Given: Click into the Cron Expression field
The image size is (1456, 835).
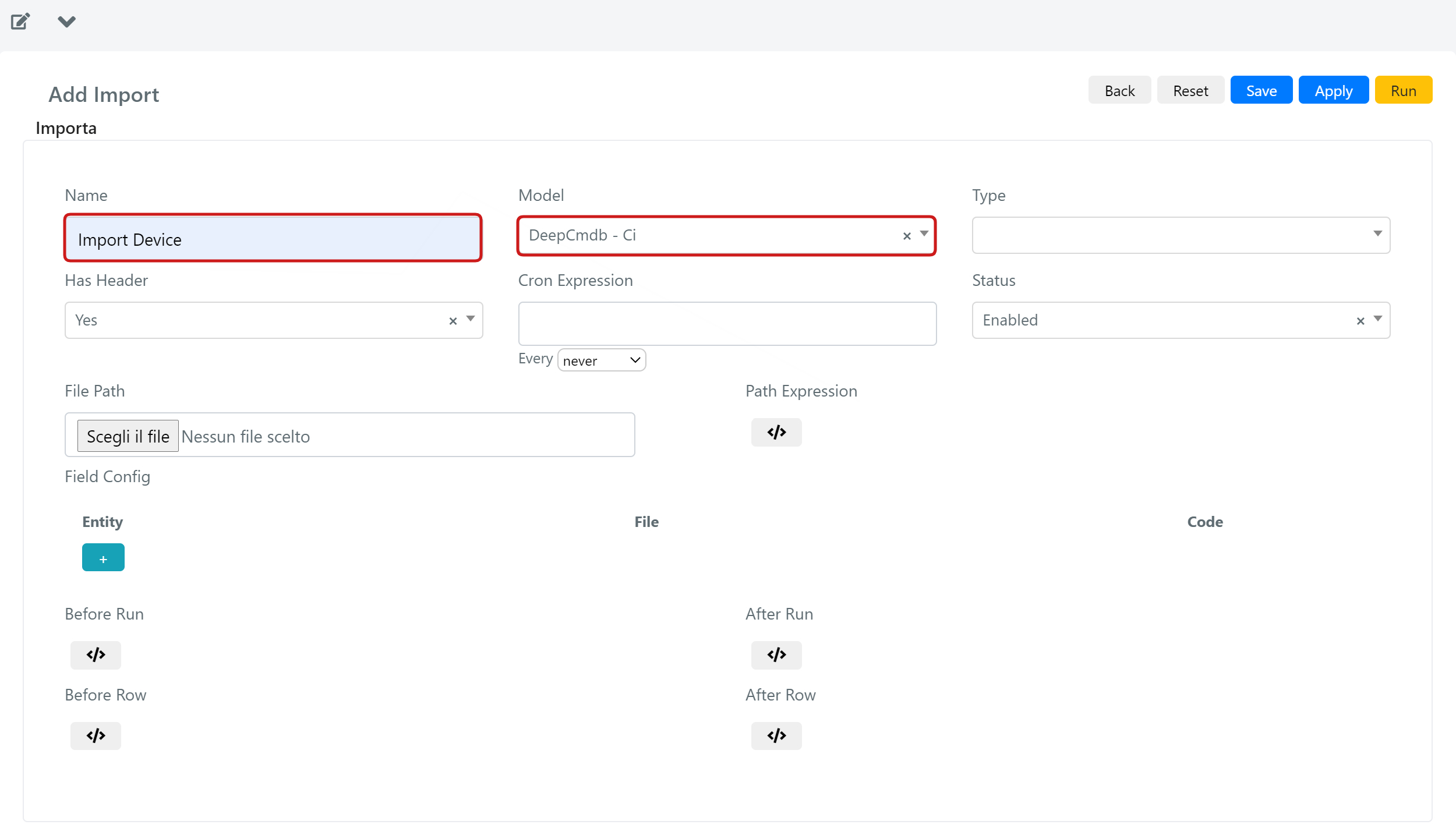Looking at the screenshot, I should point(727,324).
